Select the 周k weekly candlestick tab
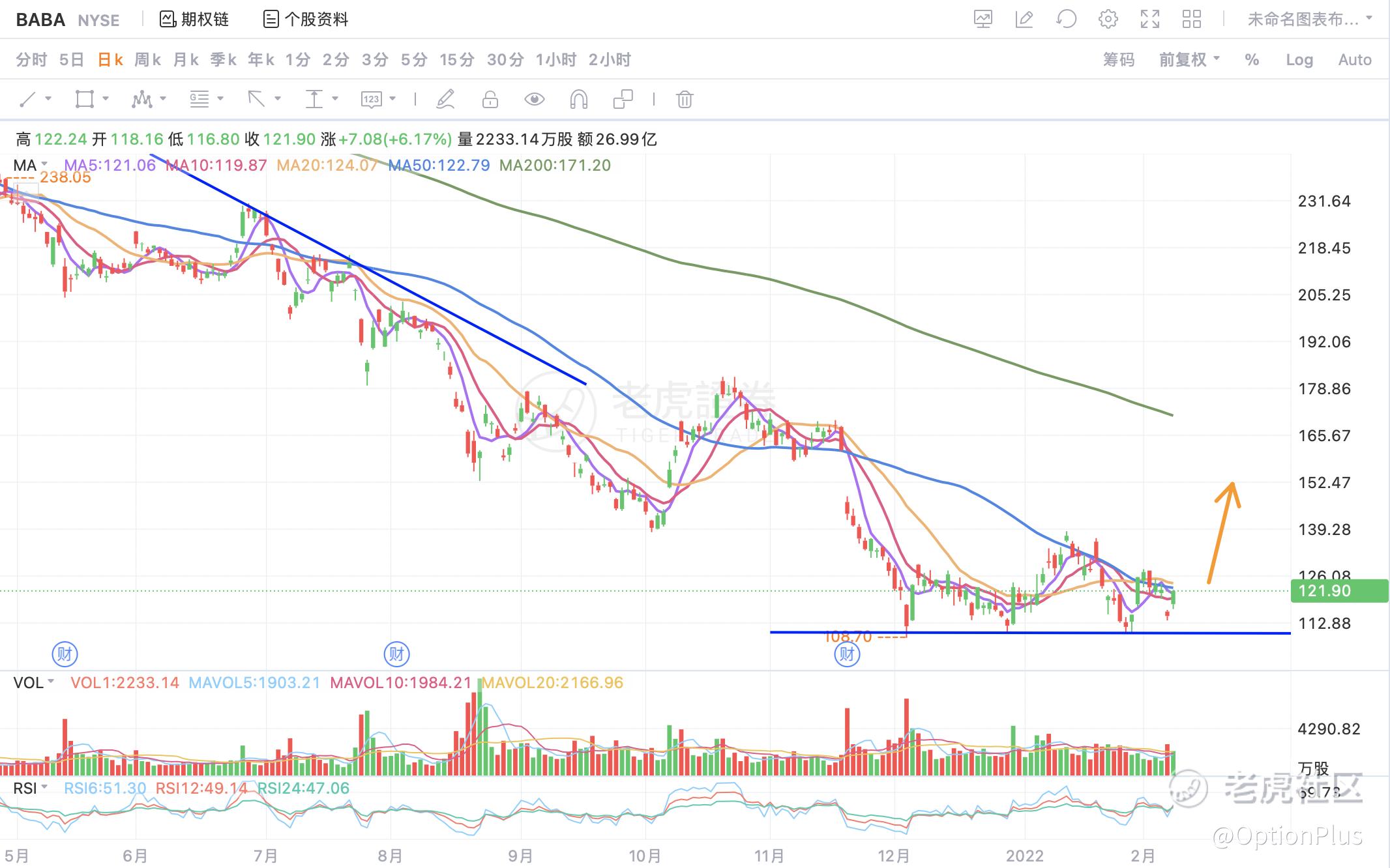This screenshot has height=868, width=1390. (x=148, y=60)
